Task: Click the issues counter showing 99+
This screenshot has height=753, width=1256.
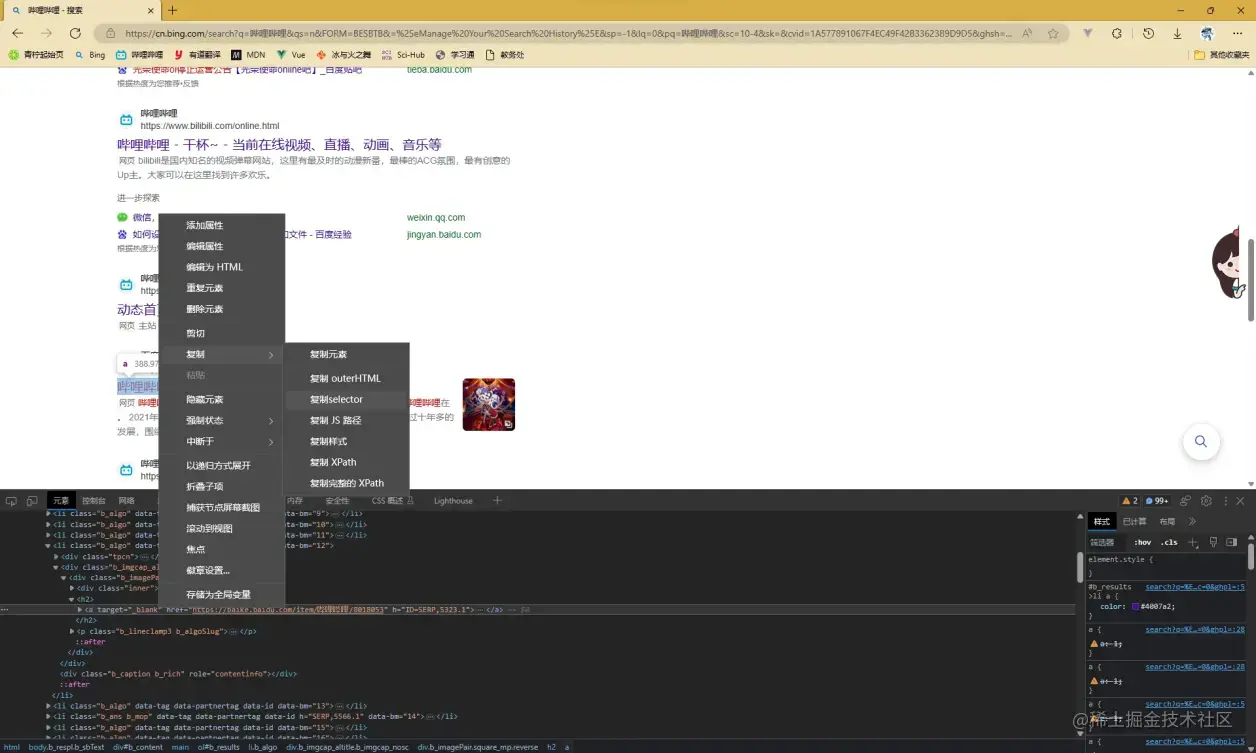Action: pos(1157,501)
